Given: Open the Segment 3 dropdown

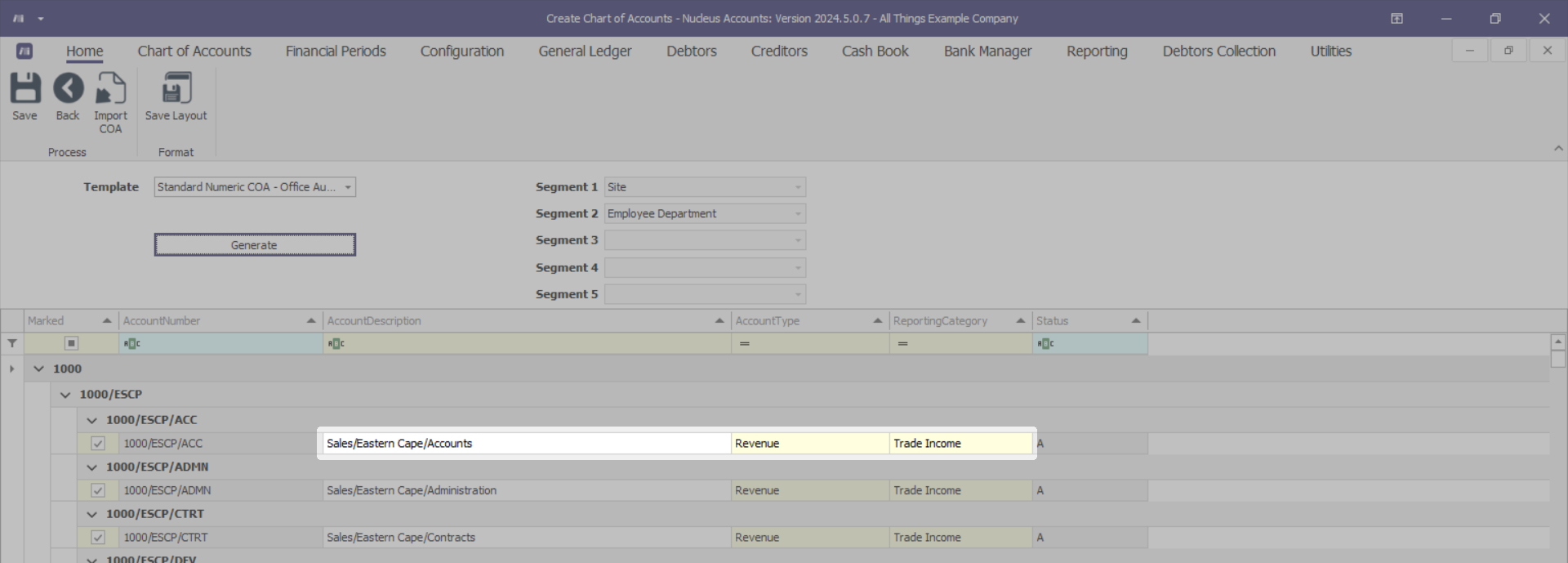Looking at the screenshot, I should pos(798,240).
